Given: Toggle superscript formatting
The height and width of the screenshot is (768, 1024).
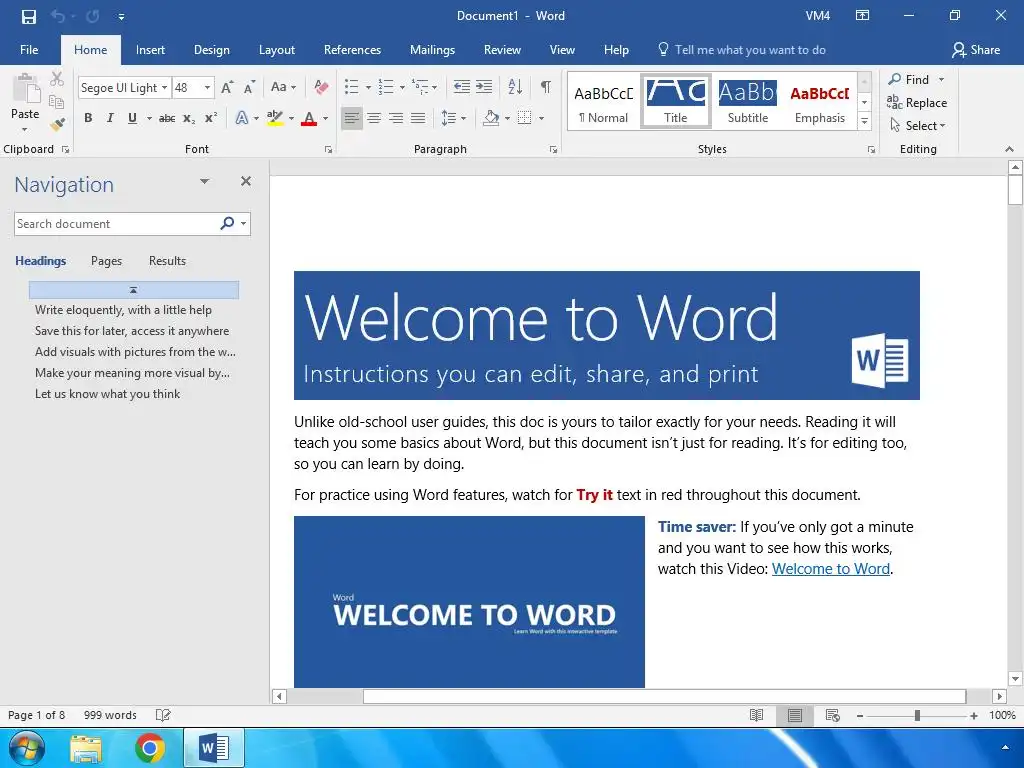Looking at the screenshot, I should click(211, 118).
